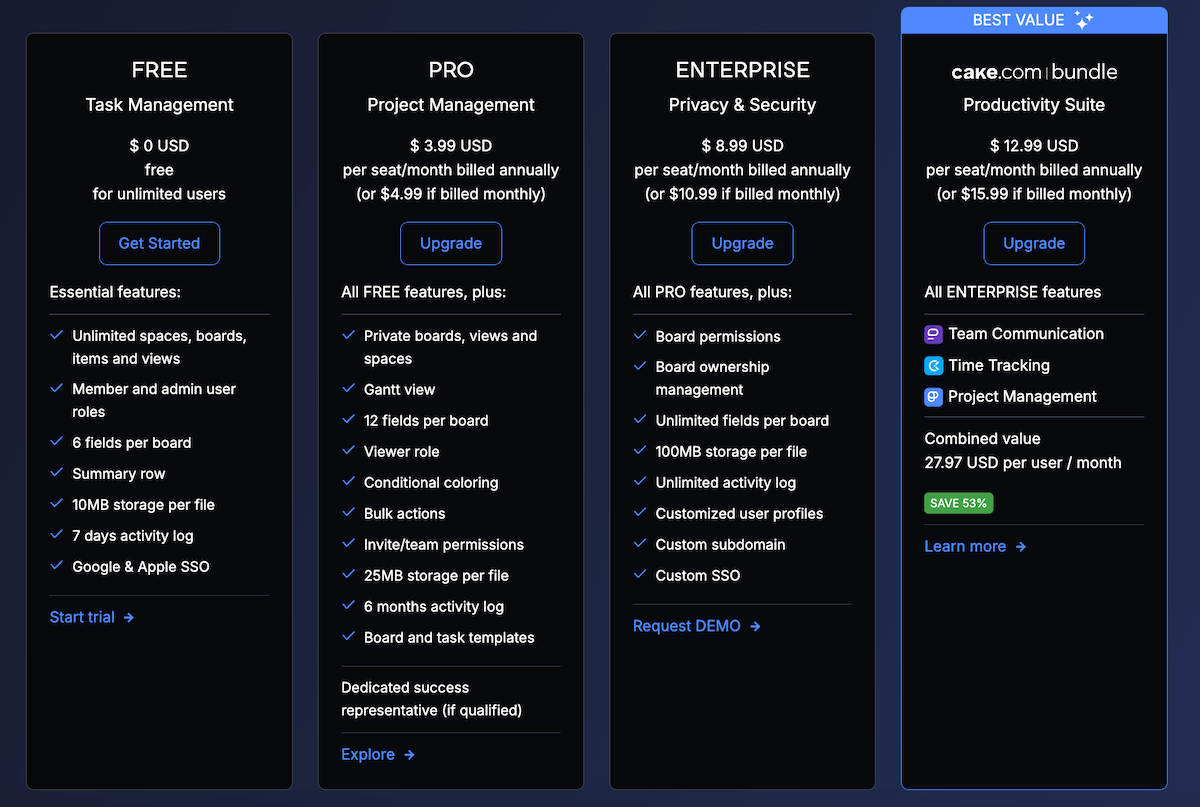This screenshot has width=1200, height=807.
Task: Click the Team Communication app icon
Action: pos(933,334)
